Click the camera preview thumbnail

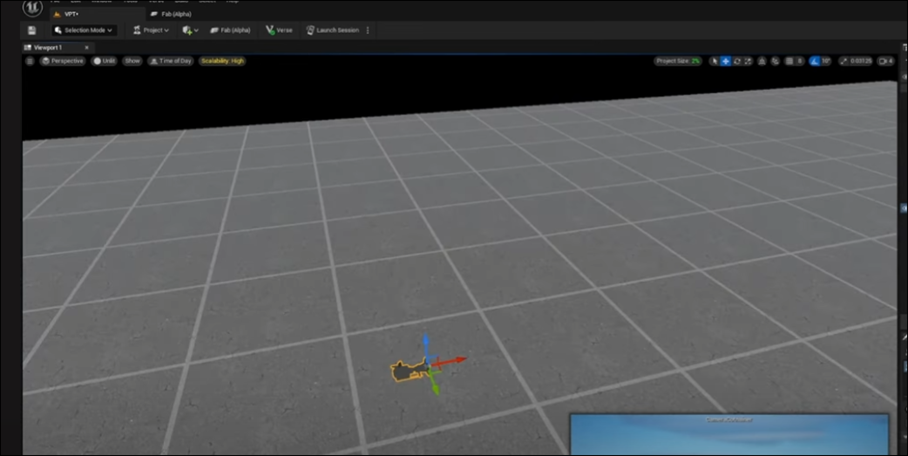729,435
